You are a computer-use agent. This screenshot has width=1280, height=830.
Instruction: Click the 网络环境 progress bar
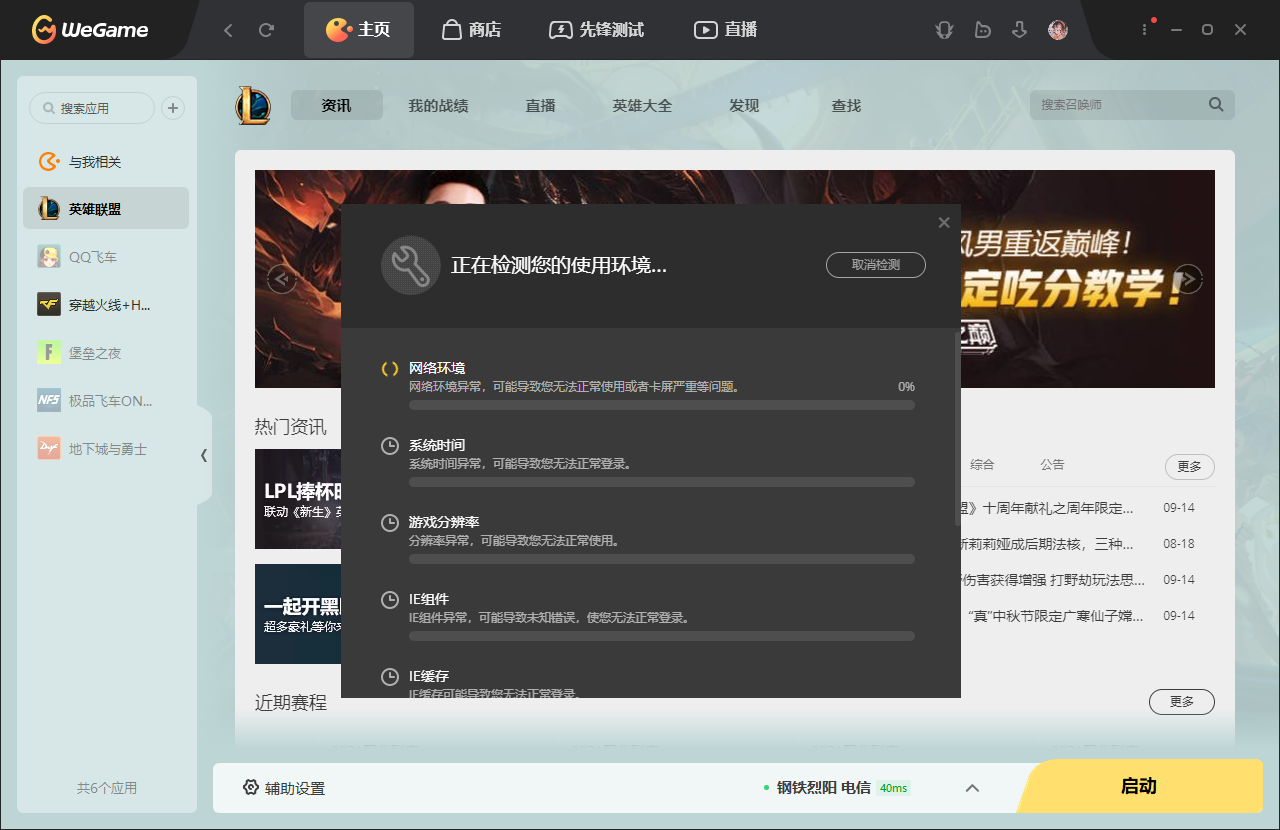[662, 405]
